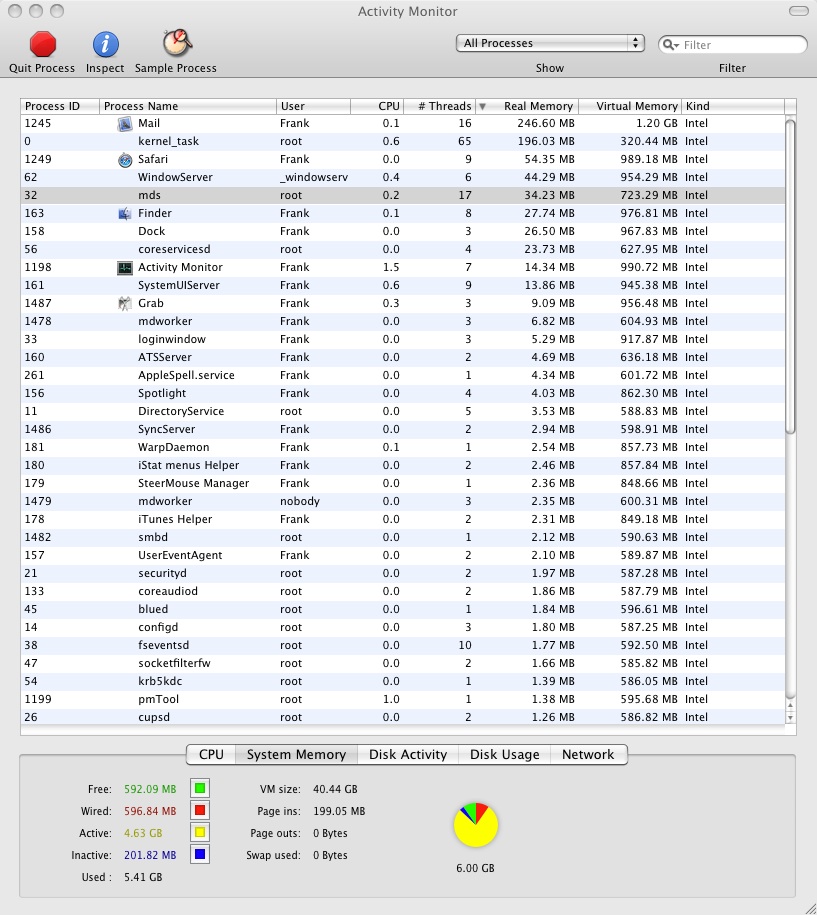This screenshot has height=915, width=817.
Task: Switch to the CPU tab
Action: click(x=211, y=755)
